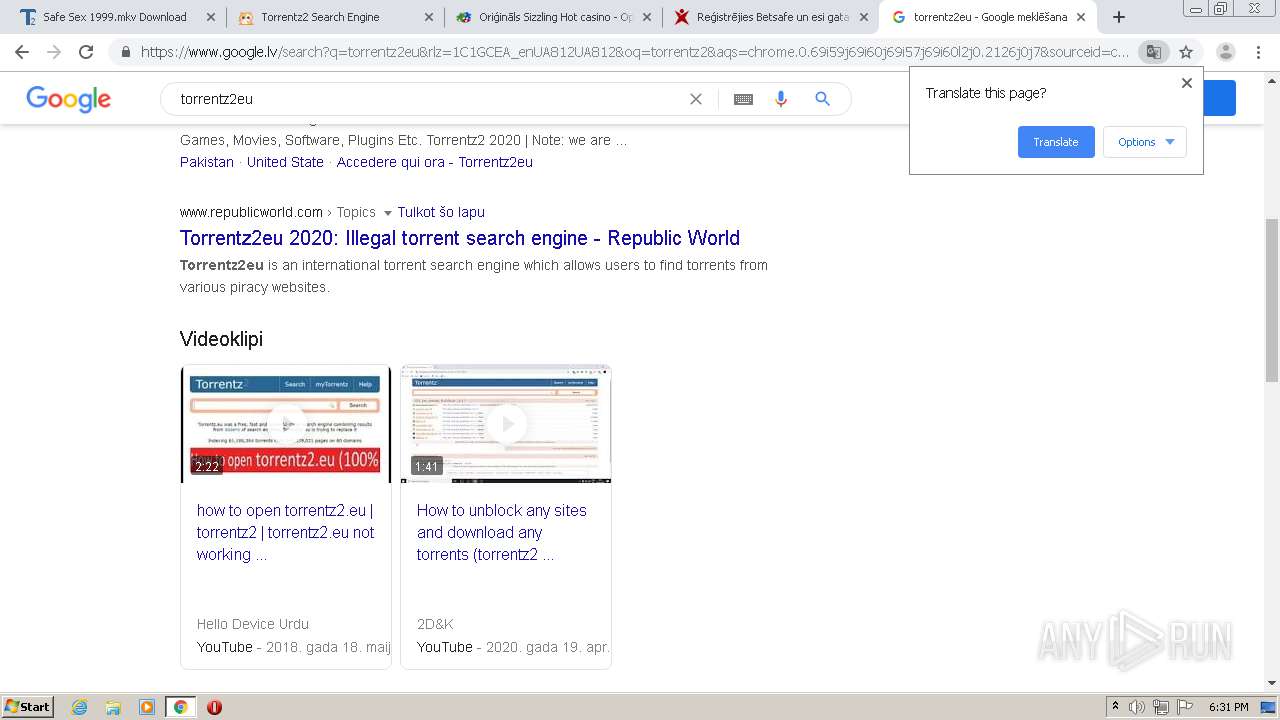Screen dimensions: 1280x720
Task: Switch to Betsafe registration tab
Action: (770, 17)
